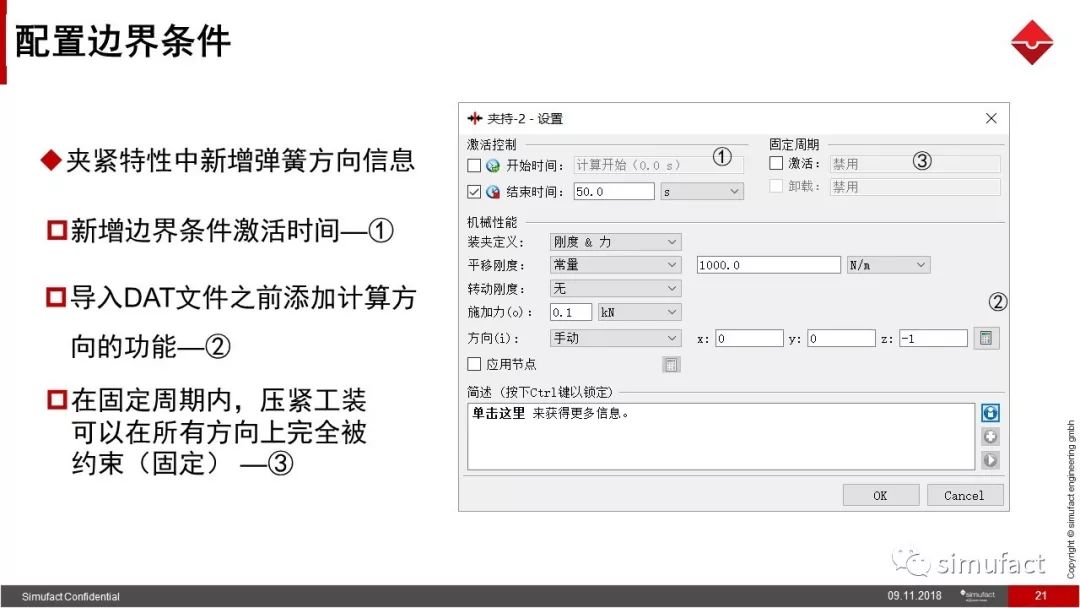Confirm settings with the OK button
The height and width of the screenshot is (608, 1080).
(880, 495)
